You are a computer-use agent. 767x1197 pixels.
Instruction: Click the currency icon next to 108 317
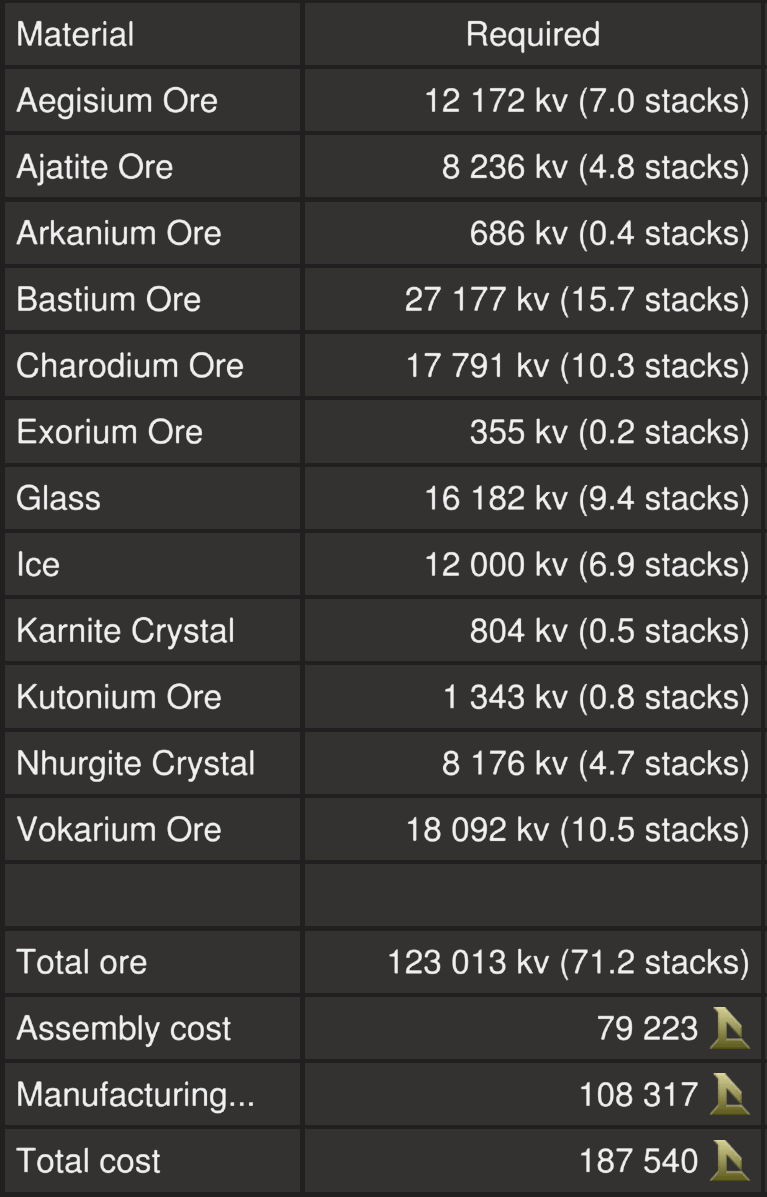pyautogui.click(x=729, y=1095)
